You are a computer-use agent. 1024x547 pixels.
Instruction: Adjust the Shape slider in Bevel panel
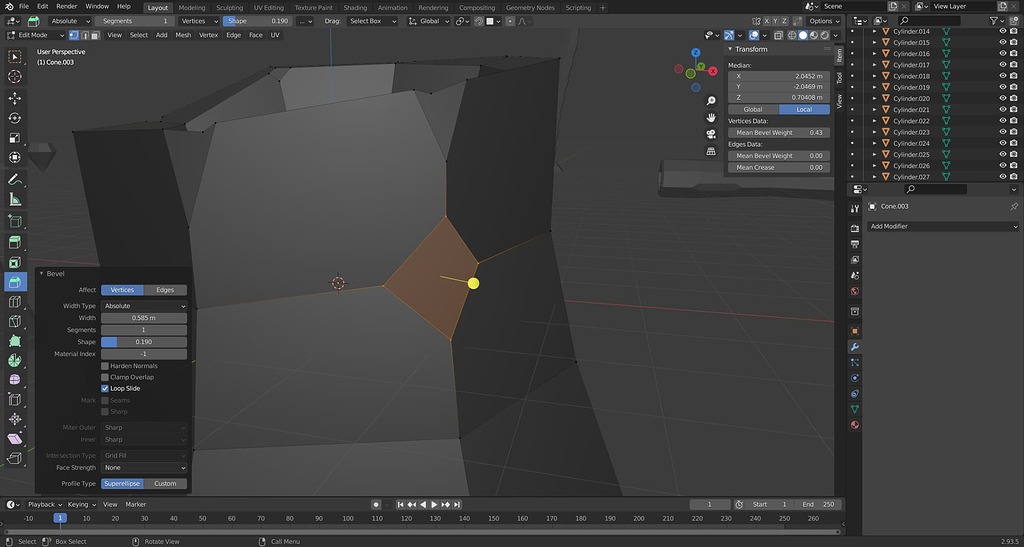[144, 342]
